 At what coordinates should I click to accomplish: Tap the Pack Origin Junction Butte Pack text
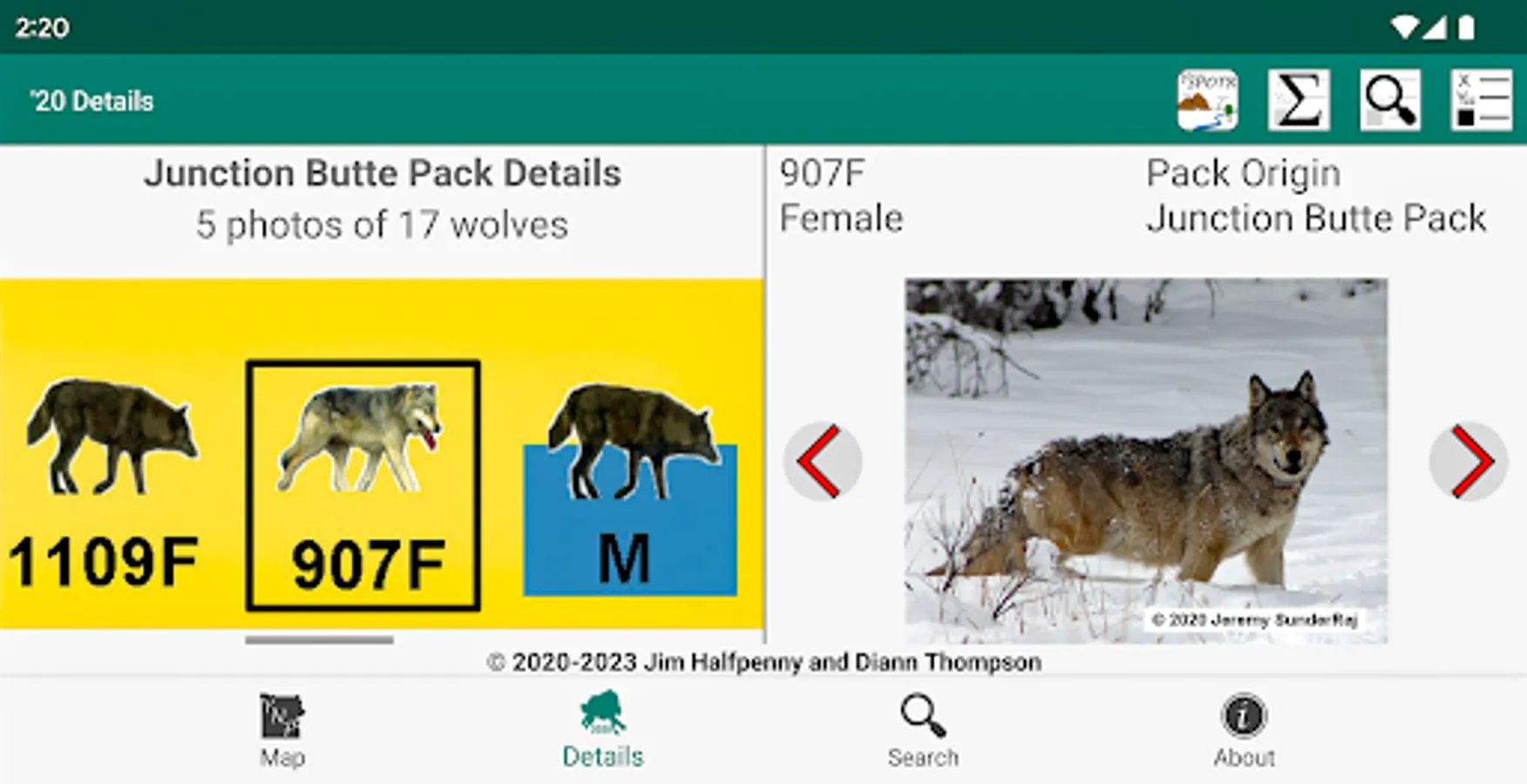(x=1316, y=196)
